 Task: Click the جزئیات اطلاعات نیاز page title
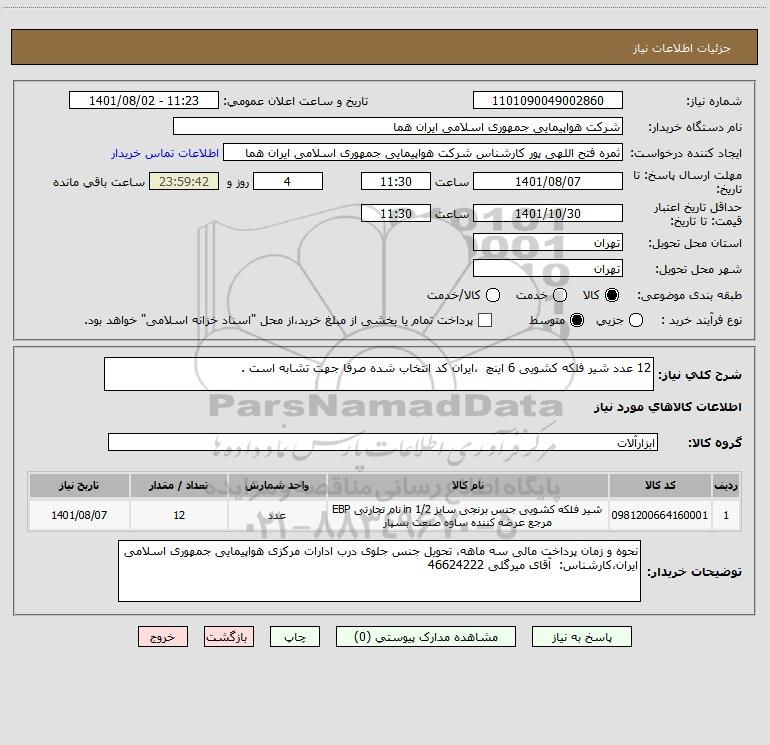(x=682, y=48)
